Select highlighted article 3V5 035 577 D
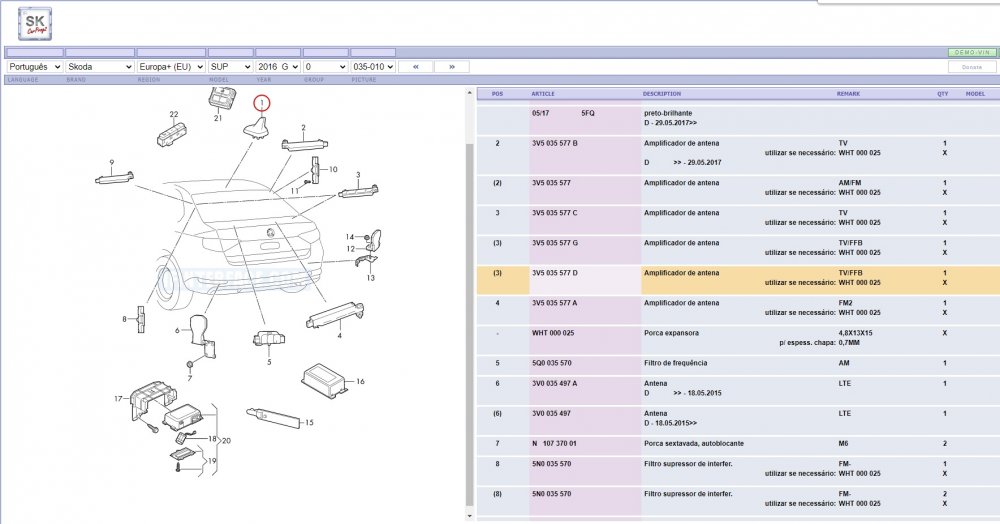The height and width of the screenshot is (524, 1000). [x=555, y=273]
